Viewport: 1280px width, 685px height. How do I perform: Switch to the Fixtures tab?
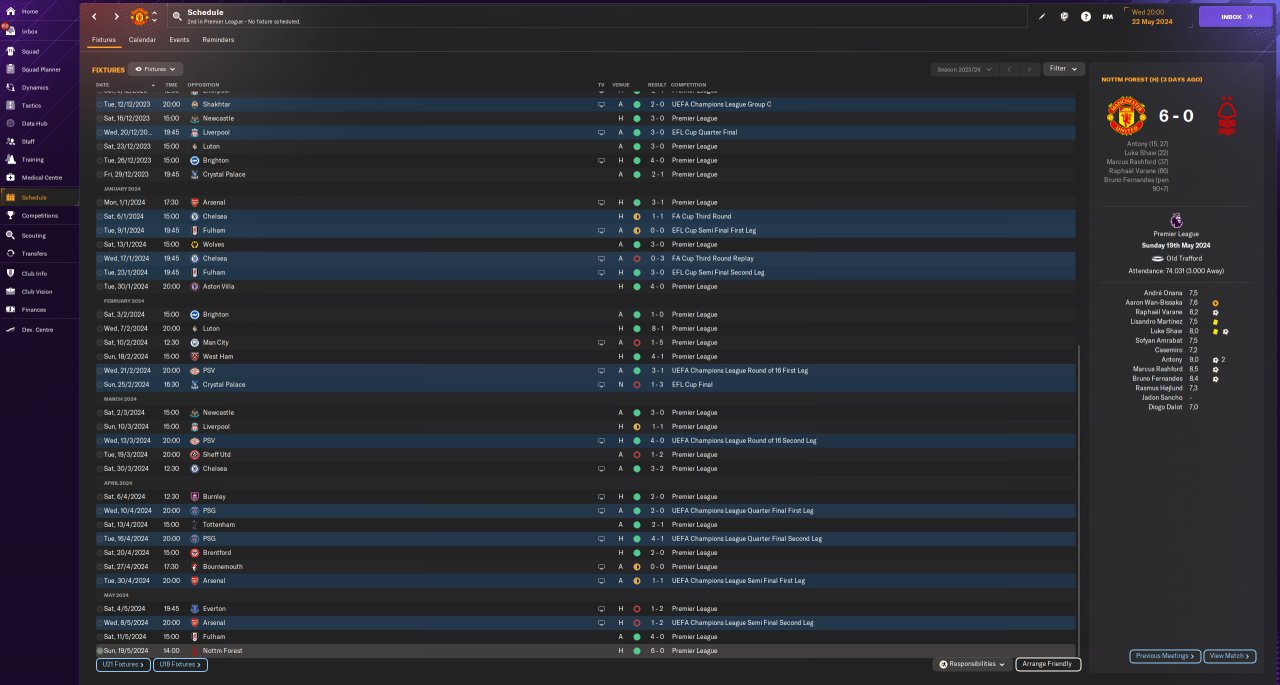104,40
